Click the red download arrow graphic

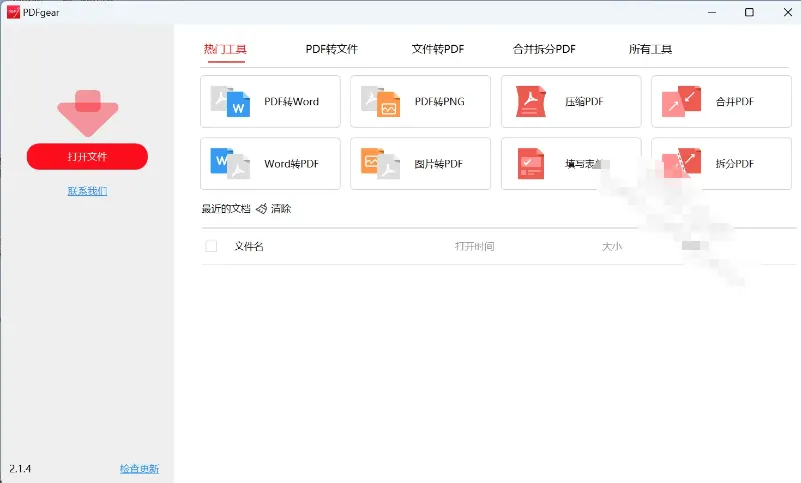[88, 113]
